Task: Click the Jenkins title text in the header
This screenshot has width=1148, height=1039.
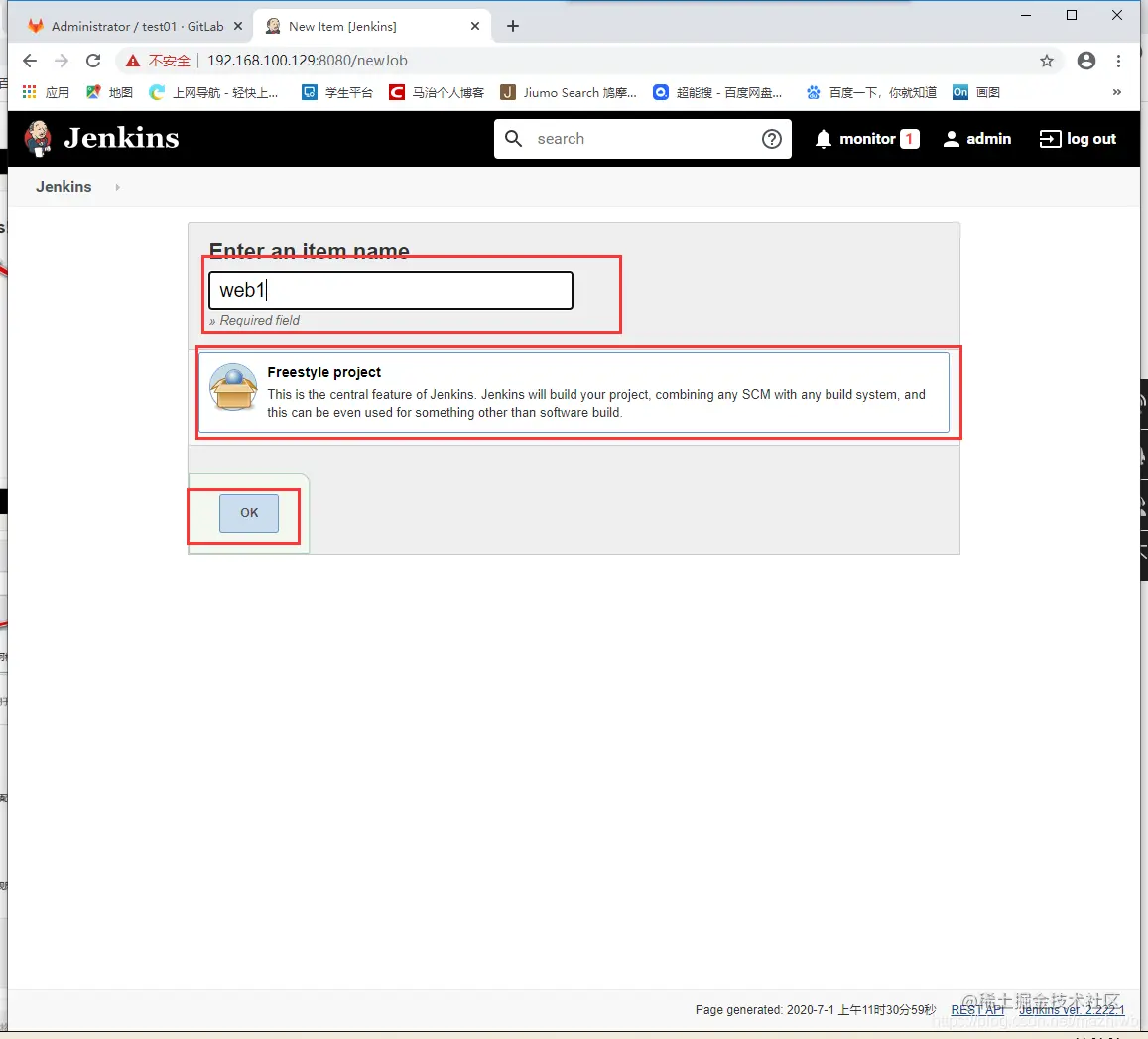Action: point(121,138)
